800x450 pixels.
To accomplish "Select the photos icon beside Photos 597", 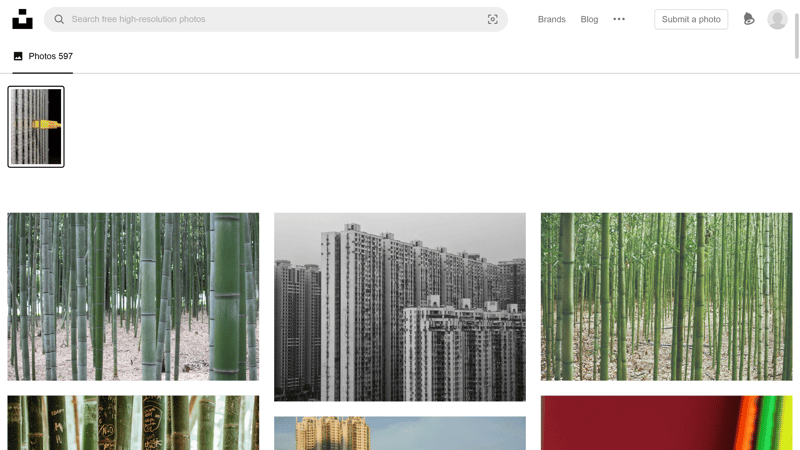I will pos(18,56).
